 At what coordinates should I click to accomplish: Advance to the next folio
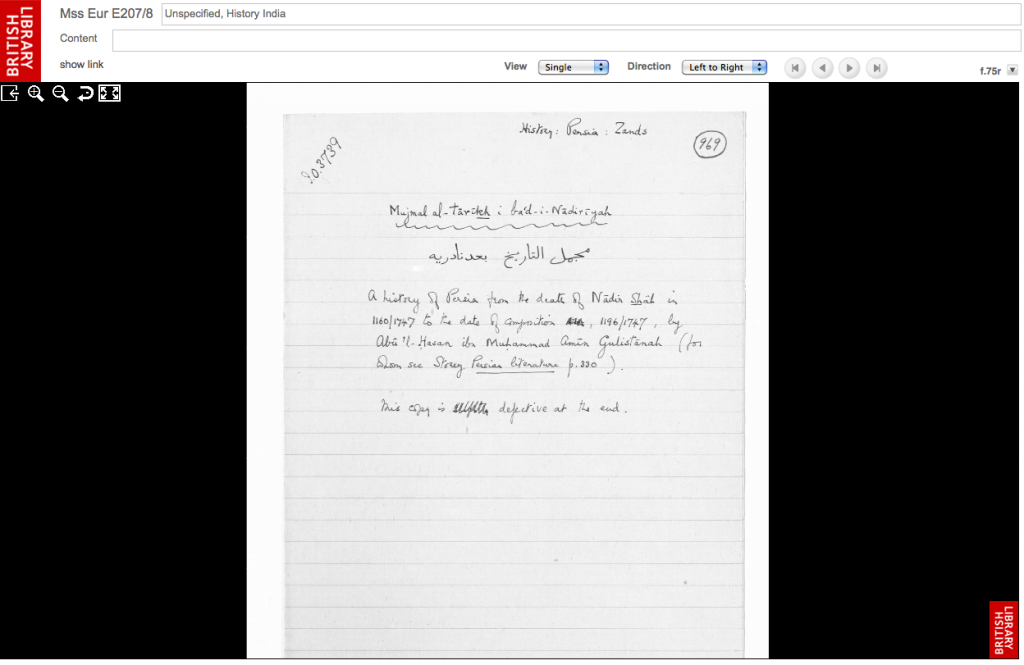click(x=849, y=67)
